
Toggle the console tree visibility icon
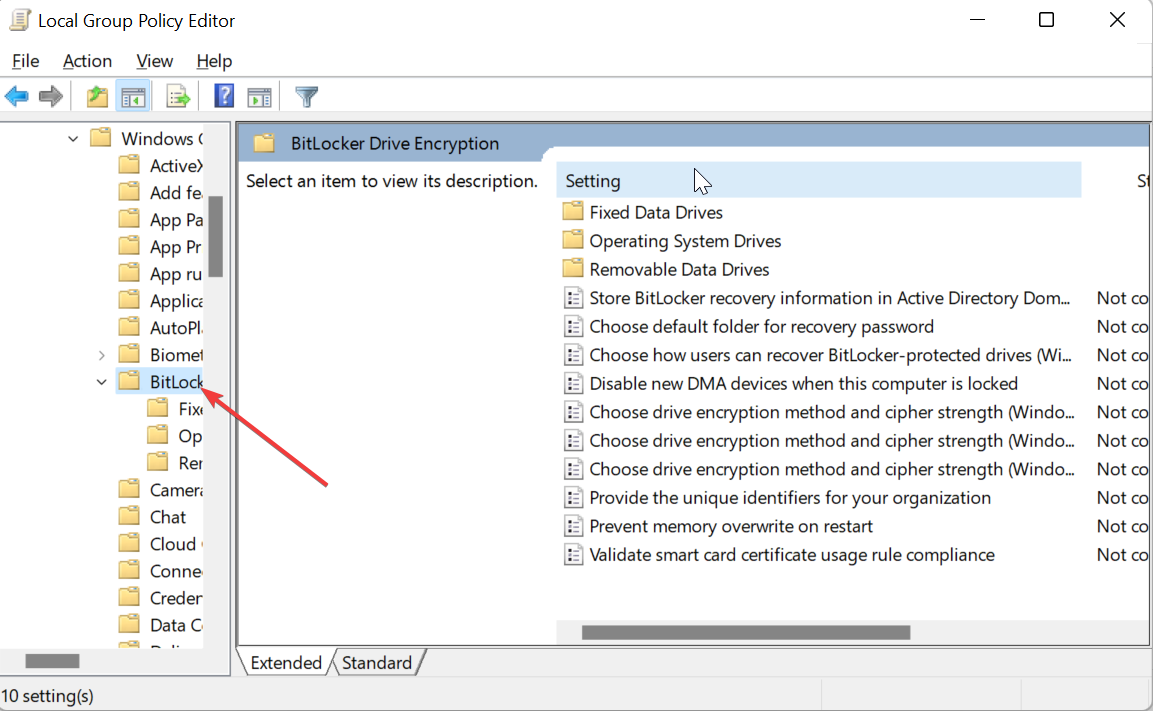click(133, 96)
